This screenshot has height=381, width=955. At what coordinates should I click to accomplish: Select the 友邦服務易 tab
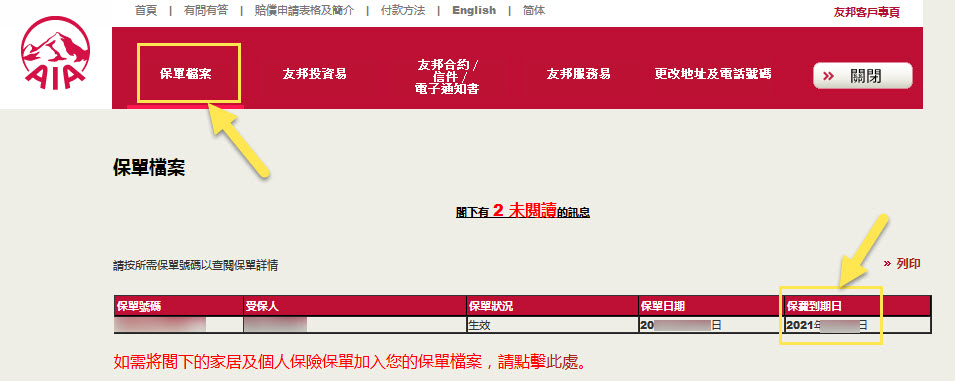coord(578,74)
